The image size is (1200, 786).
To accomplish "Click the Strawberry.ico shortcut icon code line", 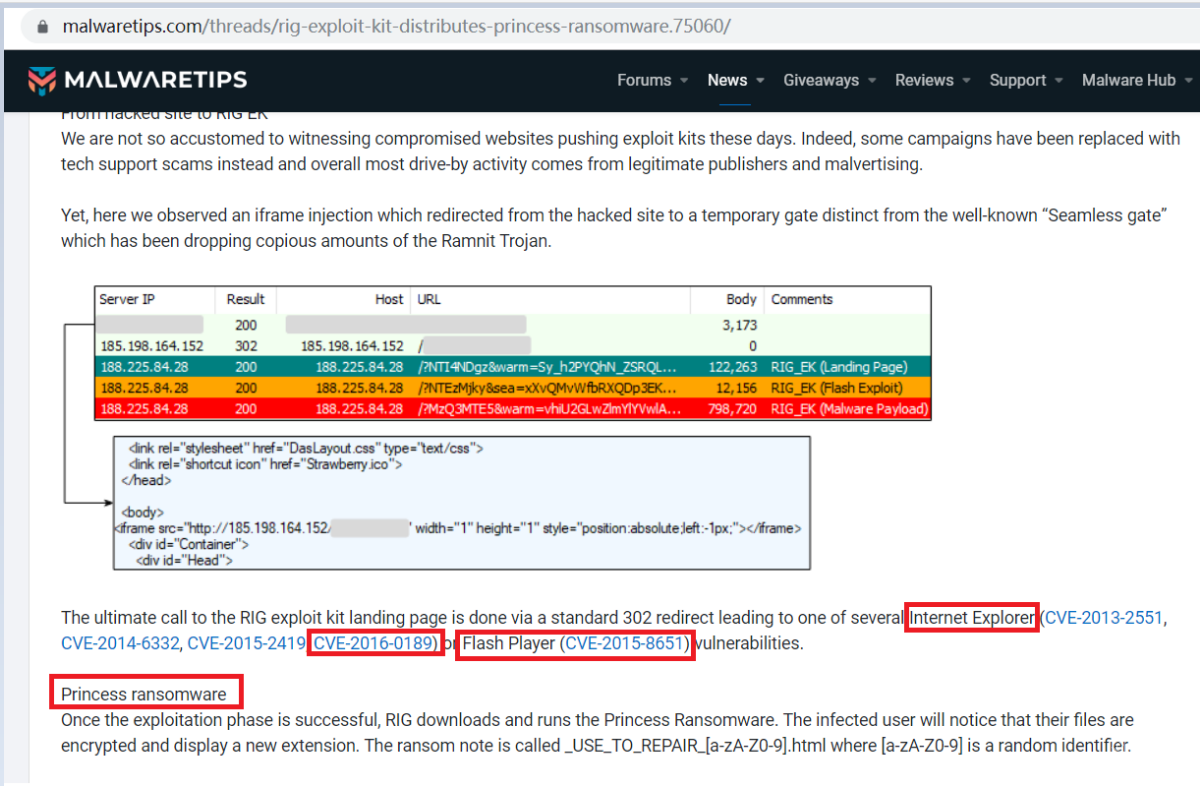I will 266,464.
